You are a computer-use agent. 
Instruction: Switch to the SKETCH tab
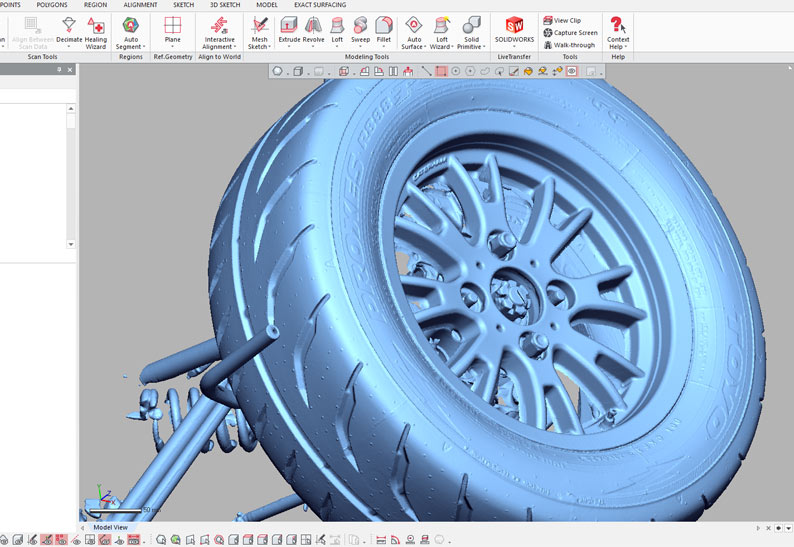(x=183, y=5)
